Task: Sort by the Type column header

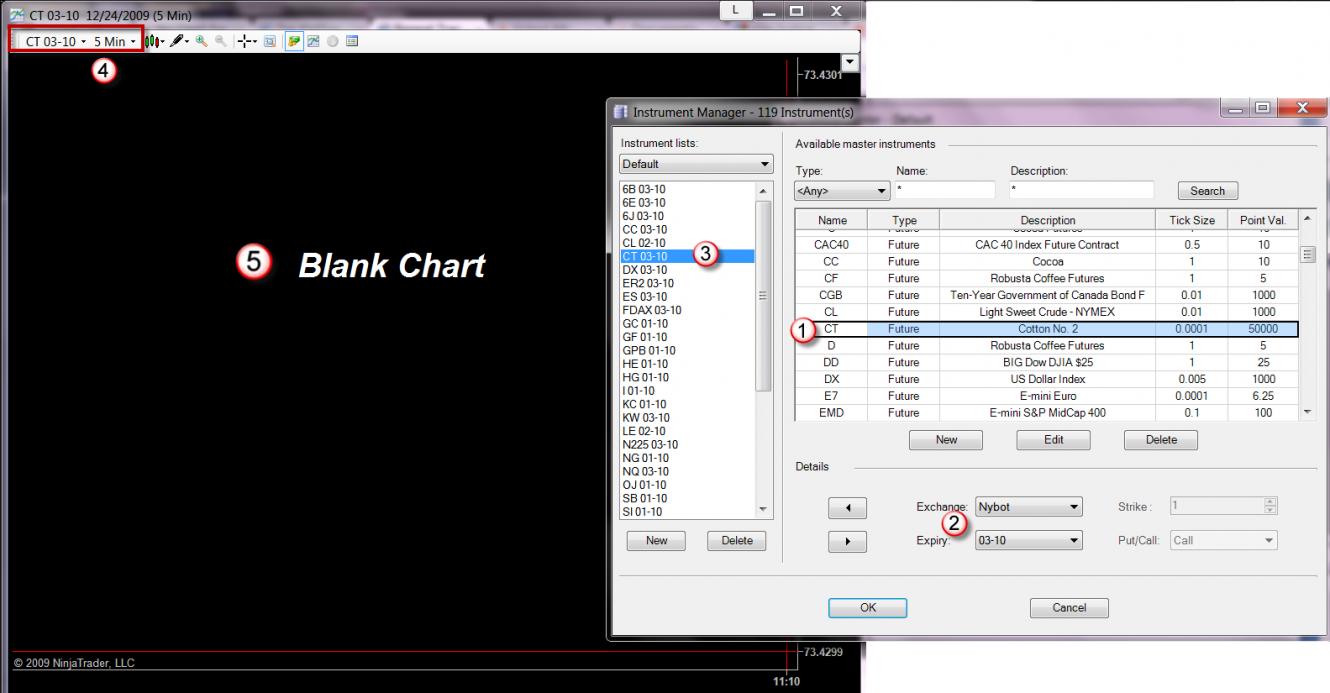Action: [x=903, y=220]
